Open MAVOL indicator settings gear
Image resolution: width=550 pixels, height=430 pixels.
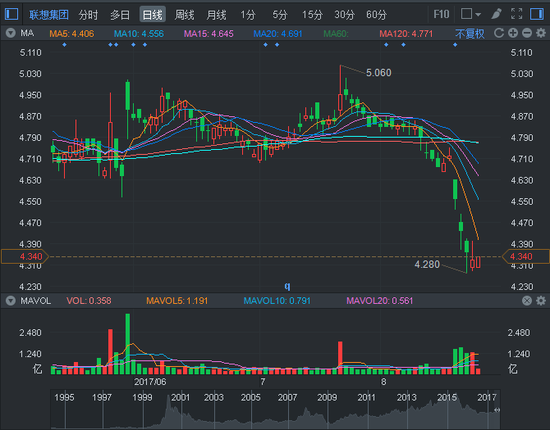pyautogui.click(x=541, y=301)
